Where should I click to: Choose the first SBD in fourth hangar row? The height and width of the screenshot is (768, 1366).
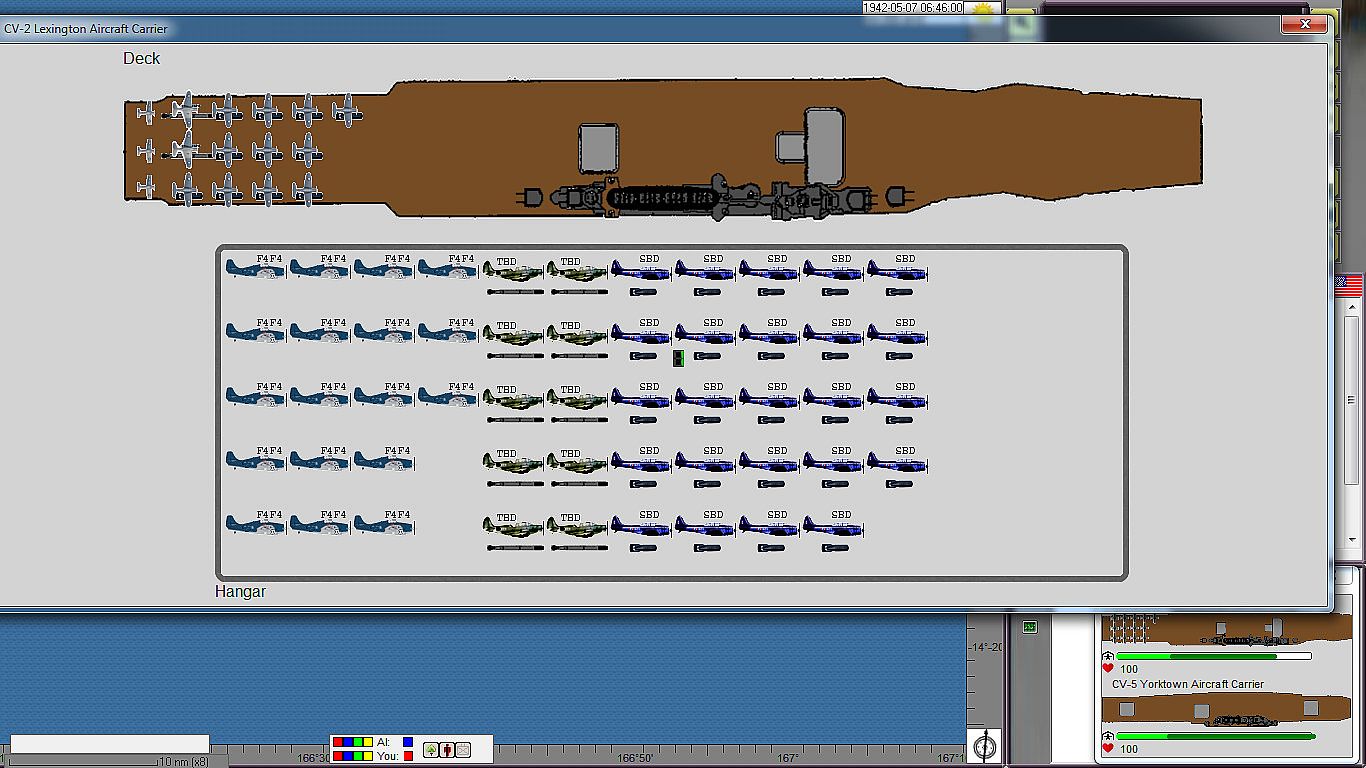tap(641, 460)
